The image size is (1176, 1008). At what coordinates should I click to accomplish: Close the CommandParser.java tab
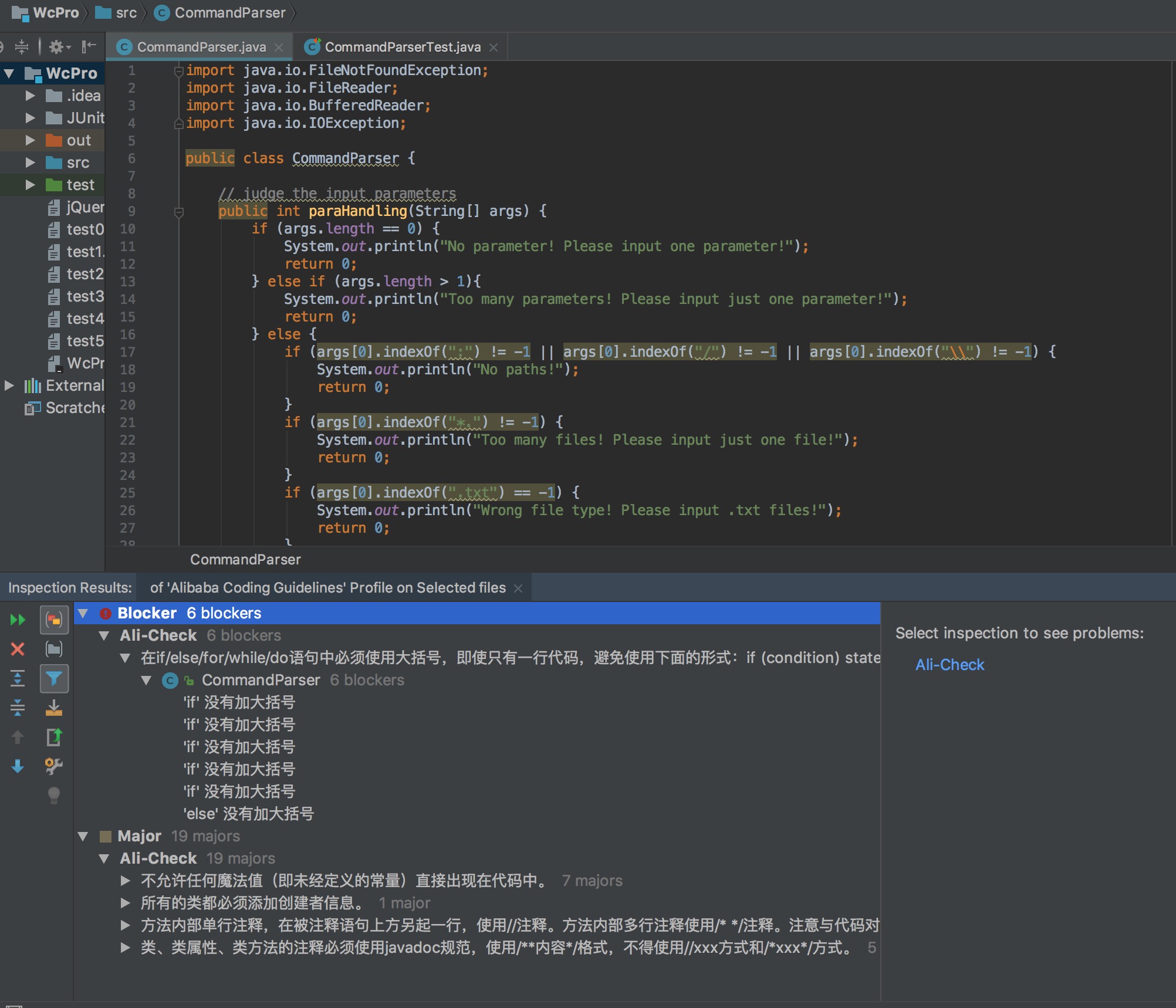tap(279, 48)
